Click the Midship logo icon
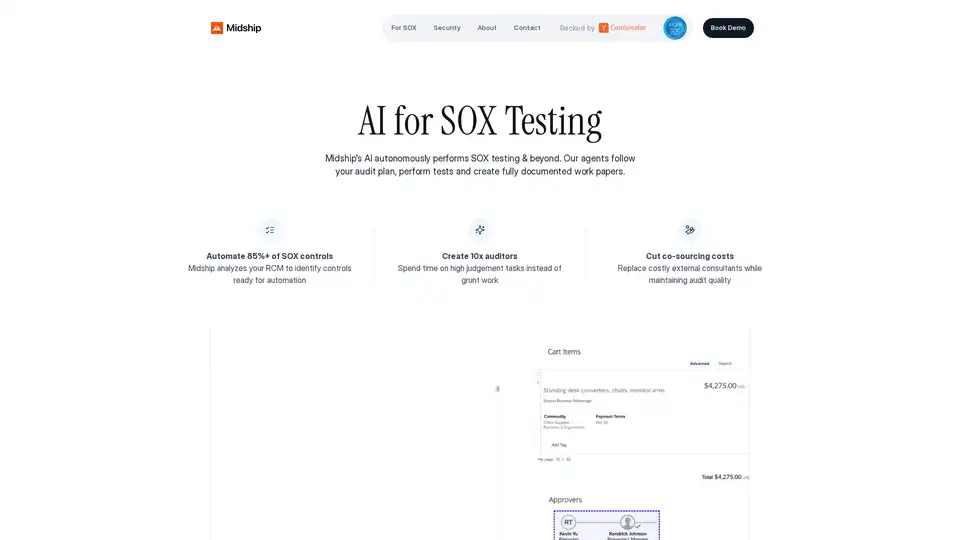The width and height of the screenshot is (960, 540). pyautogui.click(x=217, y=28)
